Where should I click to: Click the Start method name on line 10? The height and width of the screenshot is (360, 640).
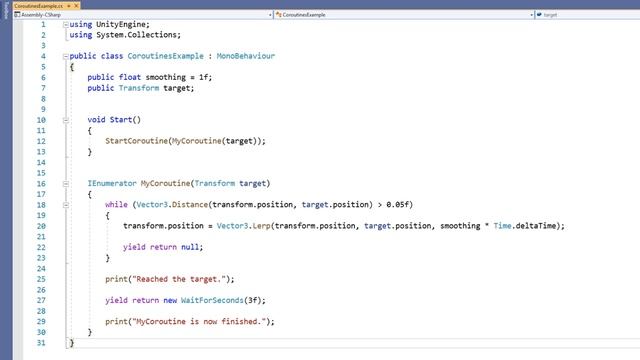click(121, 120)
